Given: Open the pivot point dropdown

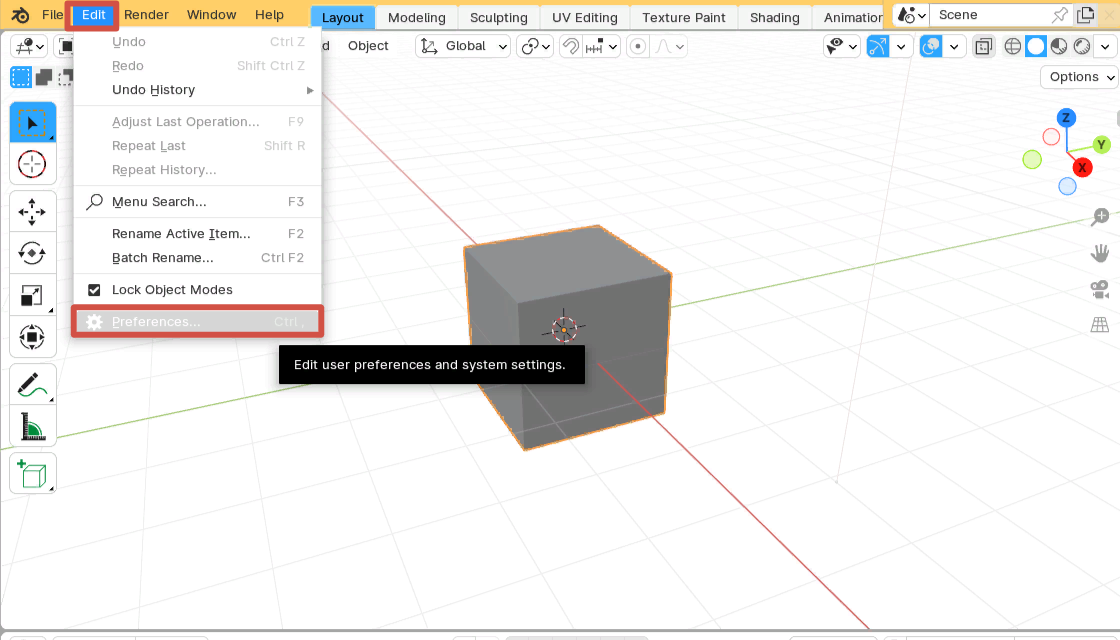Looking at the screenshot, I should (x=536, y=46).
